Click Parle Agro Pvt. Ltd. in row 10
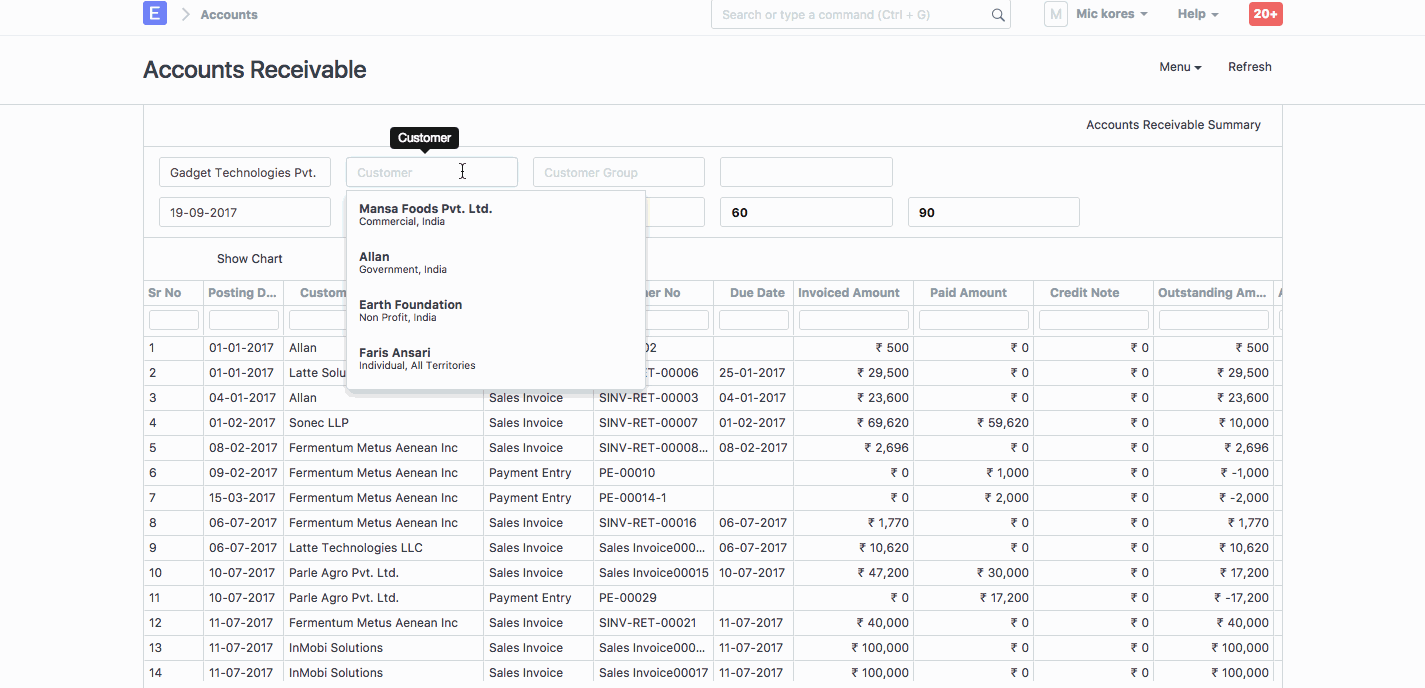The height and width of the screenshot is (688, 1425). (x=344, y=573)
